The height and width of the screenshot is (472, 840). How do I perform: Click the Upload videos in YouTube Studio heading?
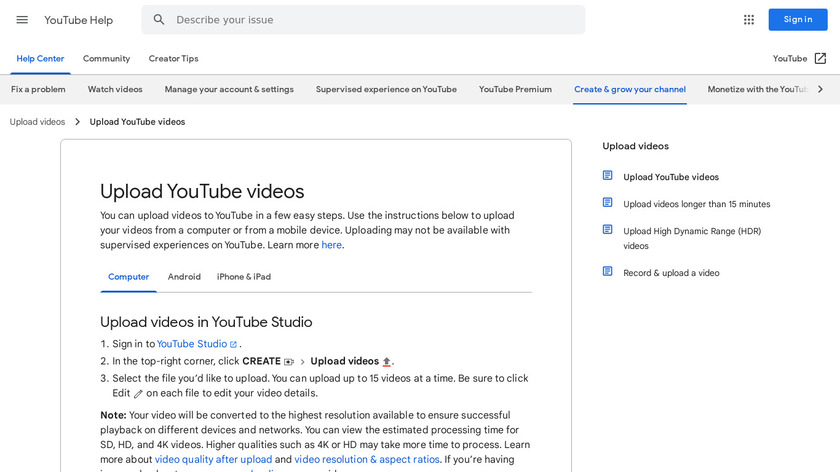206,322
